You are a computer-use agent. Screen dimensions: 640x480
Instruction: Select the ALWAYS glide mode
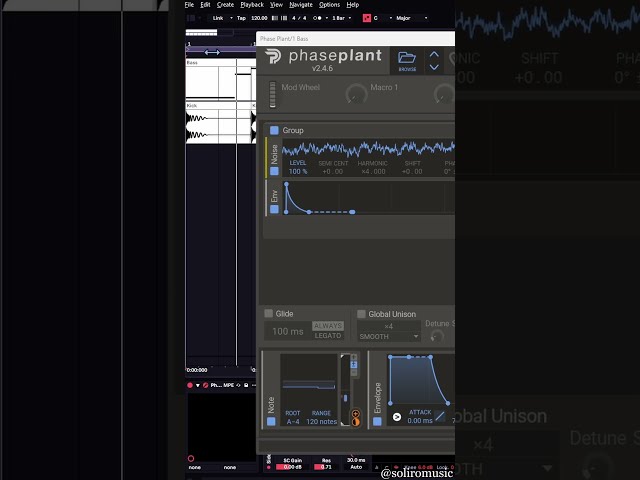point(328,326)
